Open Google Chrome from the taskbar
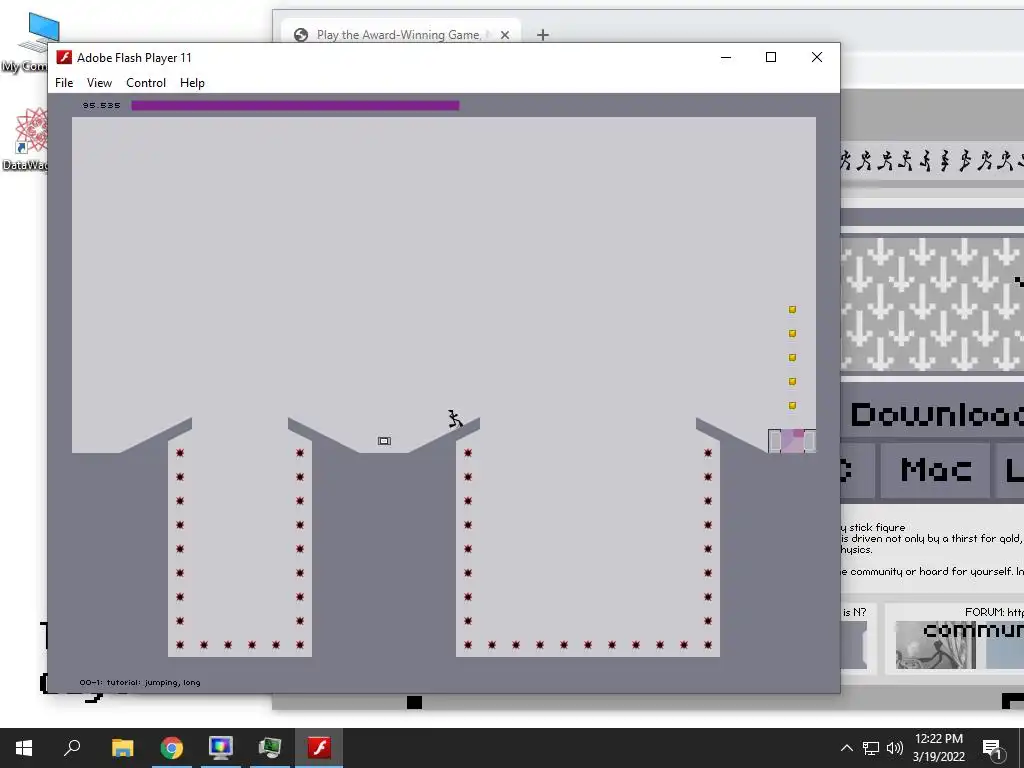 (x=171, y=748)
